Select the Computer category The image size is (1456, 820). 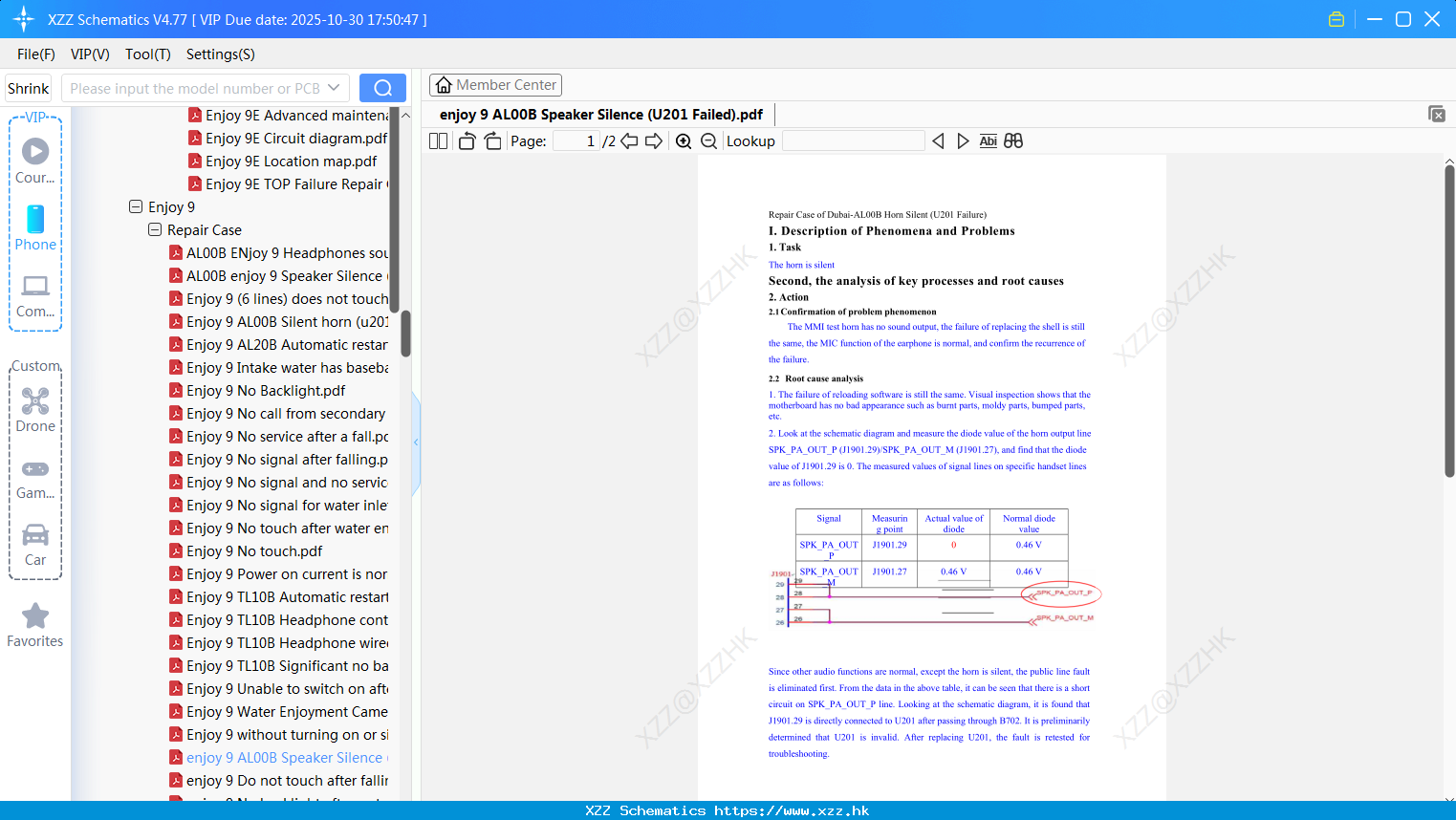coord(35,296)
